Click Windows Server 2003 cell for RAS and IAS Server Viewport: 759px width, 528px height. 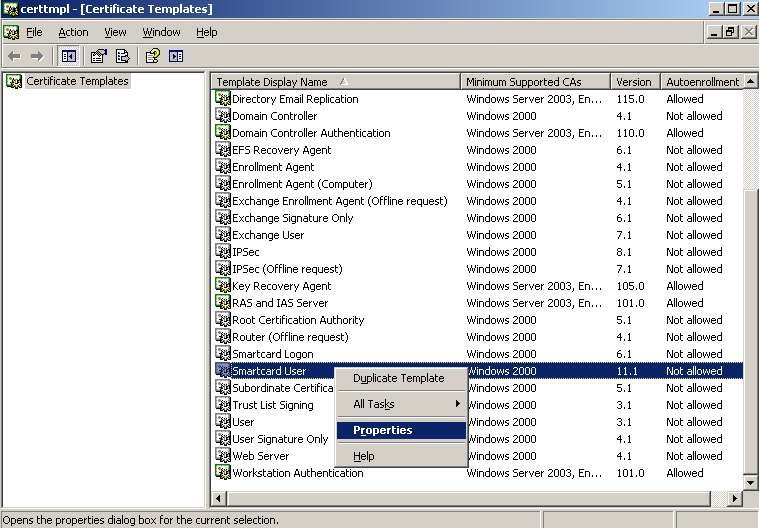coord(534,302)
